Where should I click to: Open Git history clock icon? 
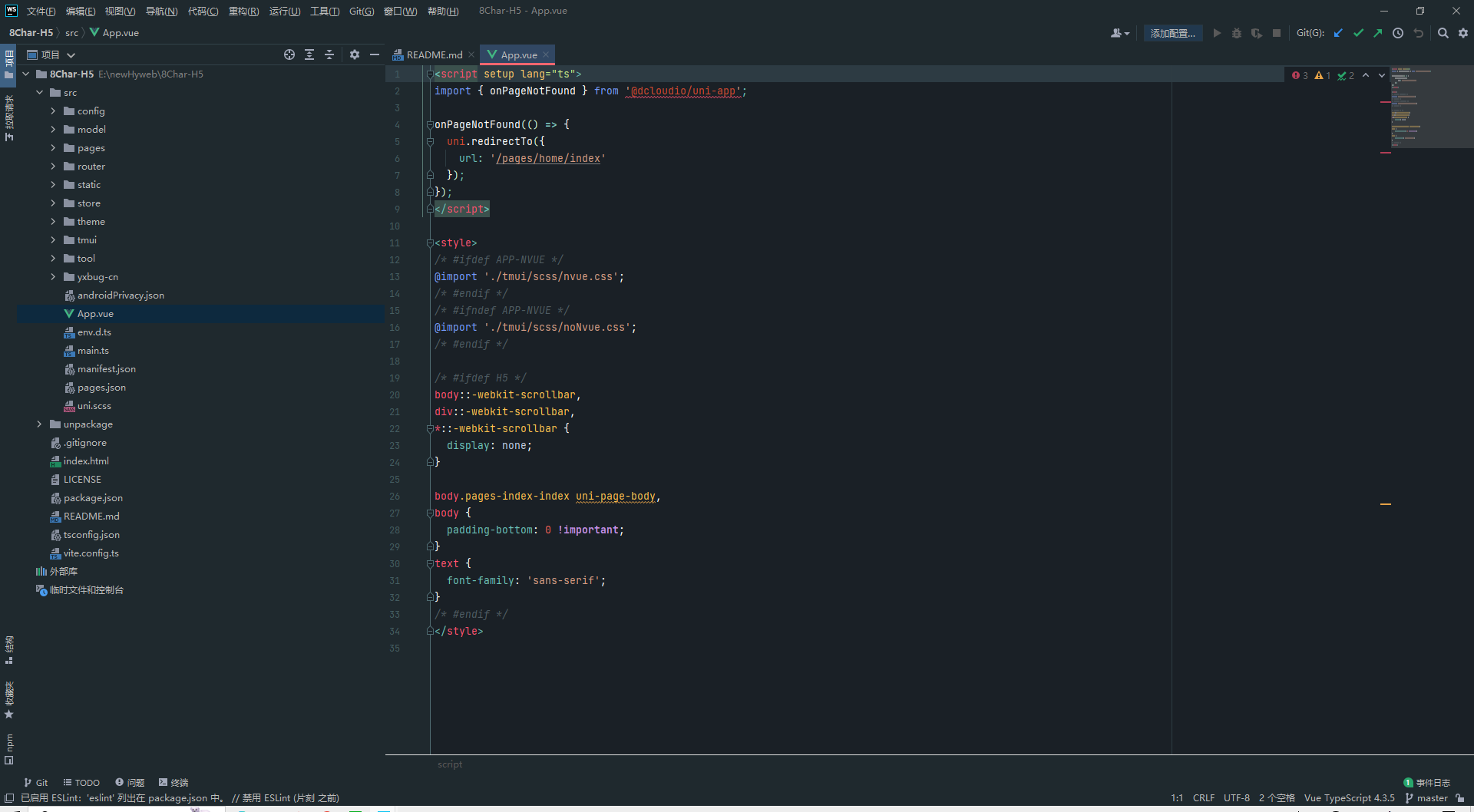coord(1398,33)
